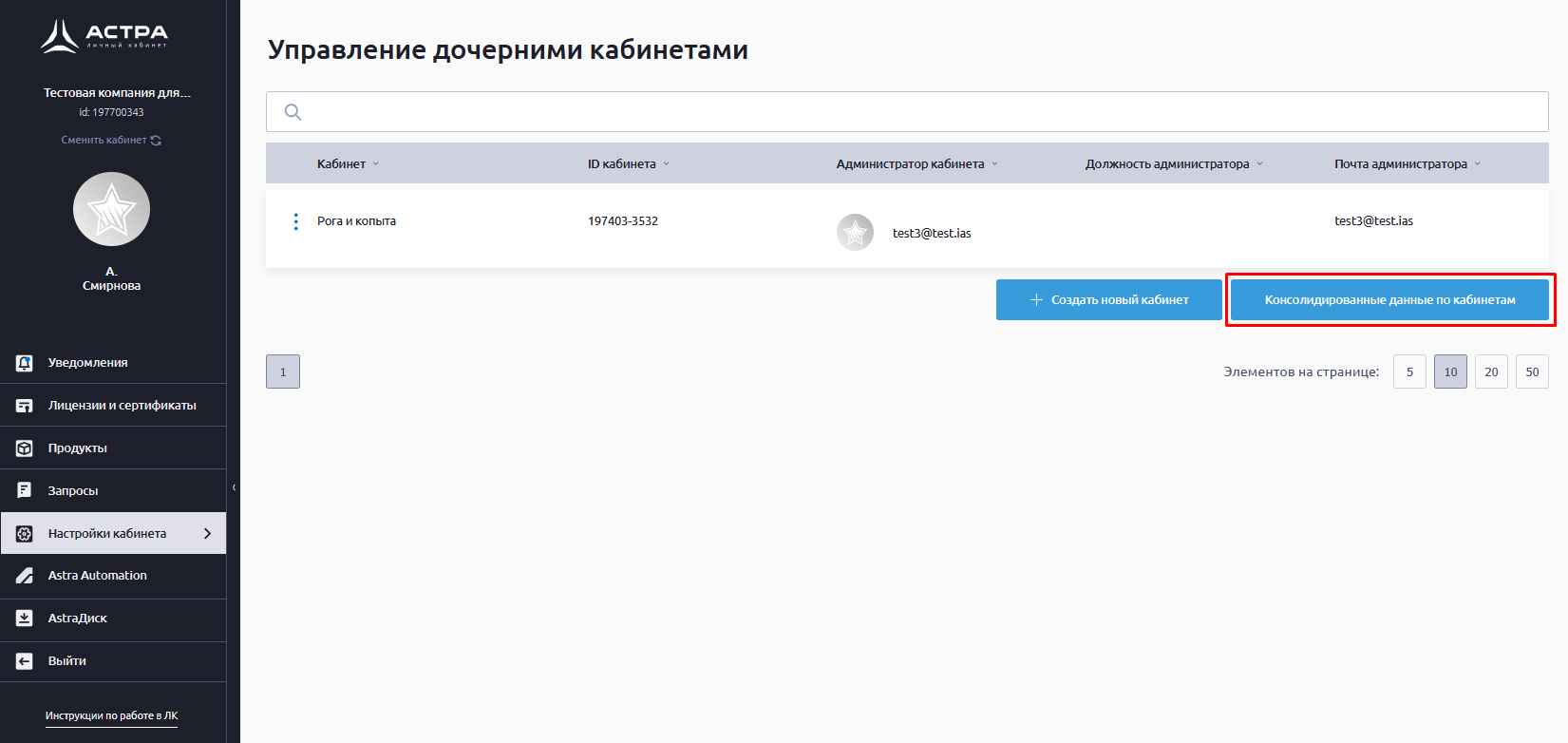
Task: Click the search magnifier icon
Action: tap(293, 112)
